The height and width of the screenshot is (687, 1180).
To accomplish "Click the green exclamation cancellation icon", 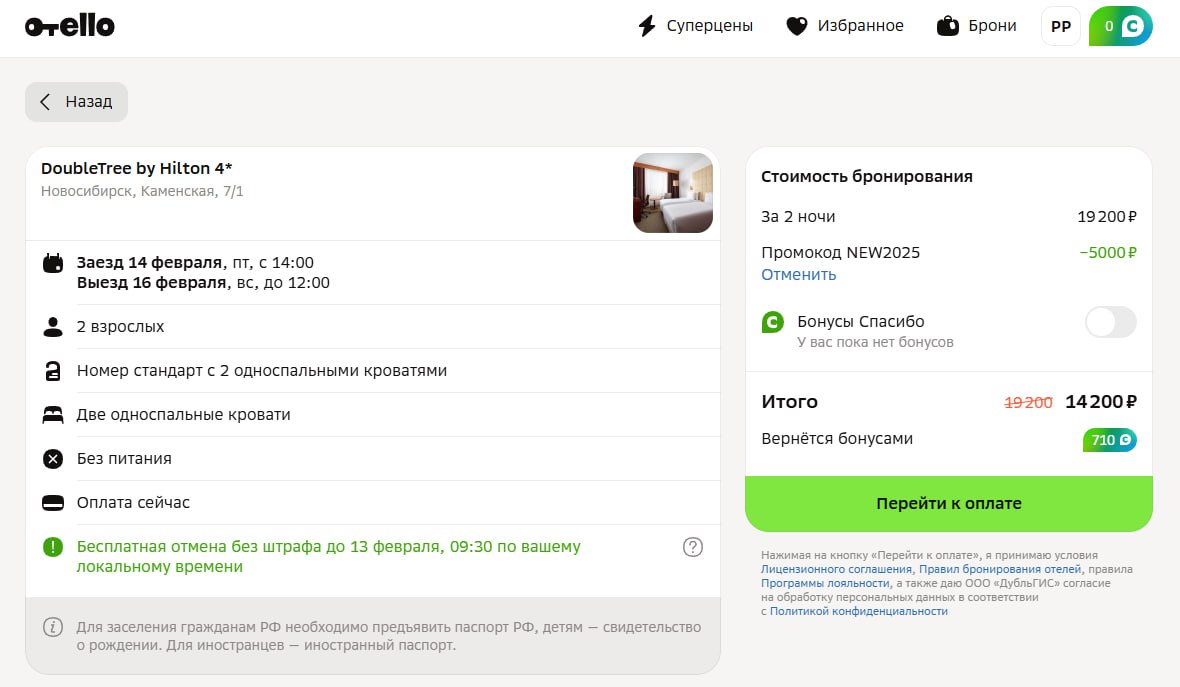I will click(53, 547).
